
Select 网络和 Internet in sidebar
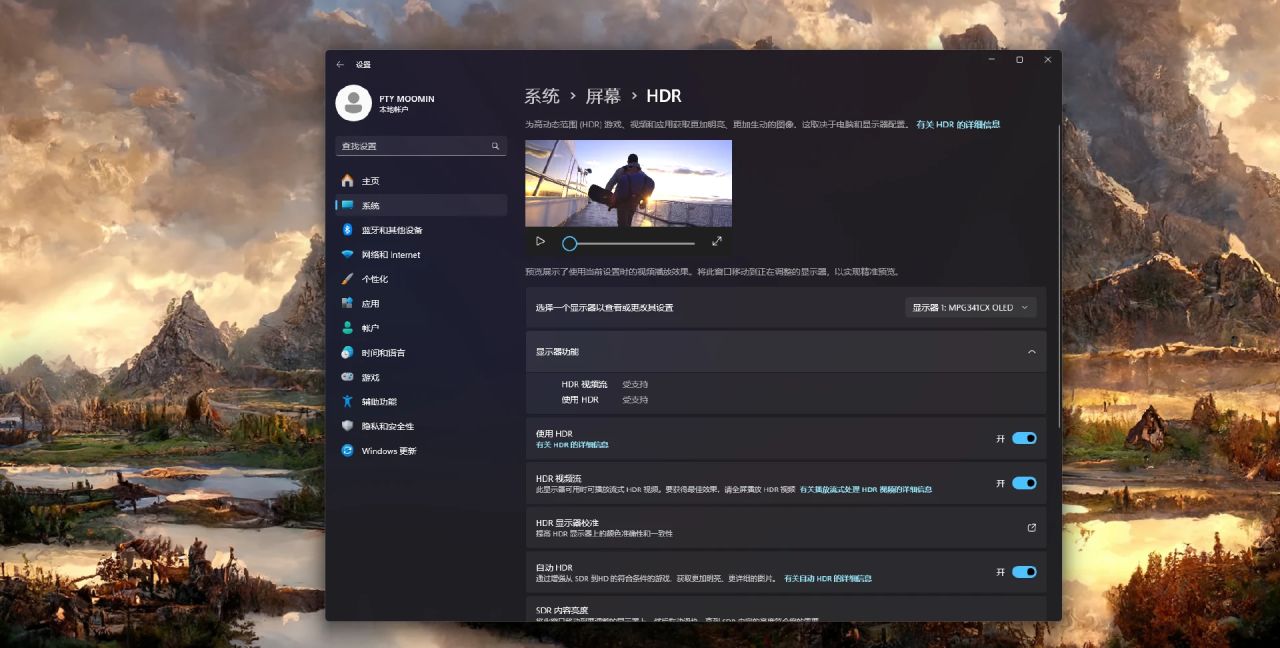pyautogui.click(x=421, y=255)
